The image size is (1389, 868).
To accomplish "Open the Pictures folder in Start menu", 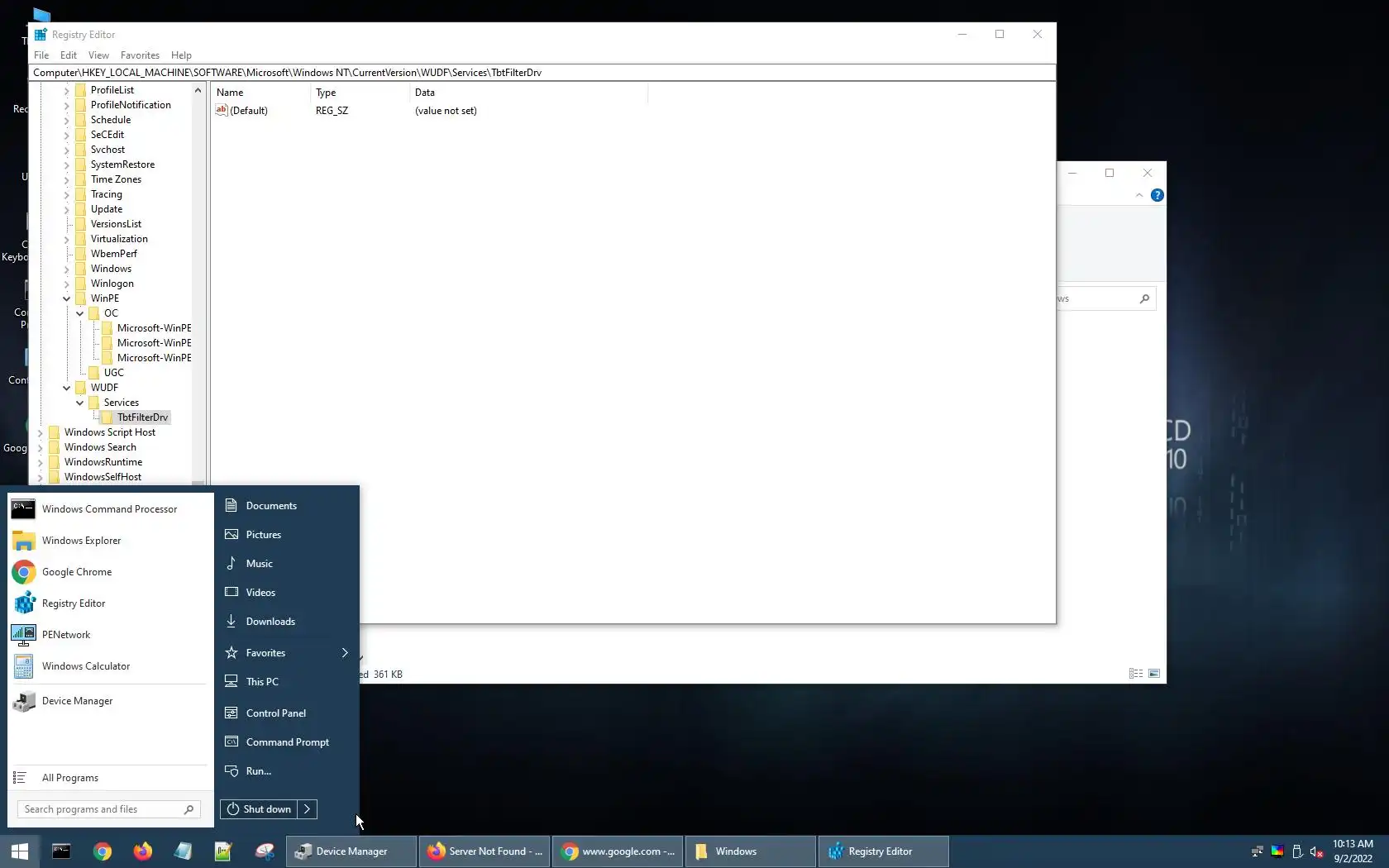I will tap(288, 535).
